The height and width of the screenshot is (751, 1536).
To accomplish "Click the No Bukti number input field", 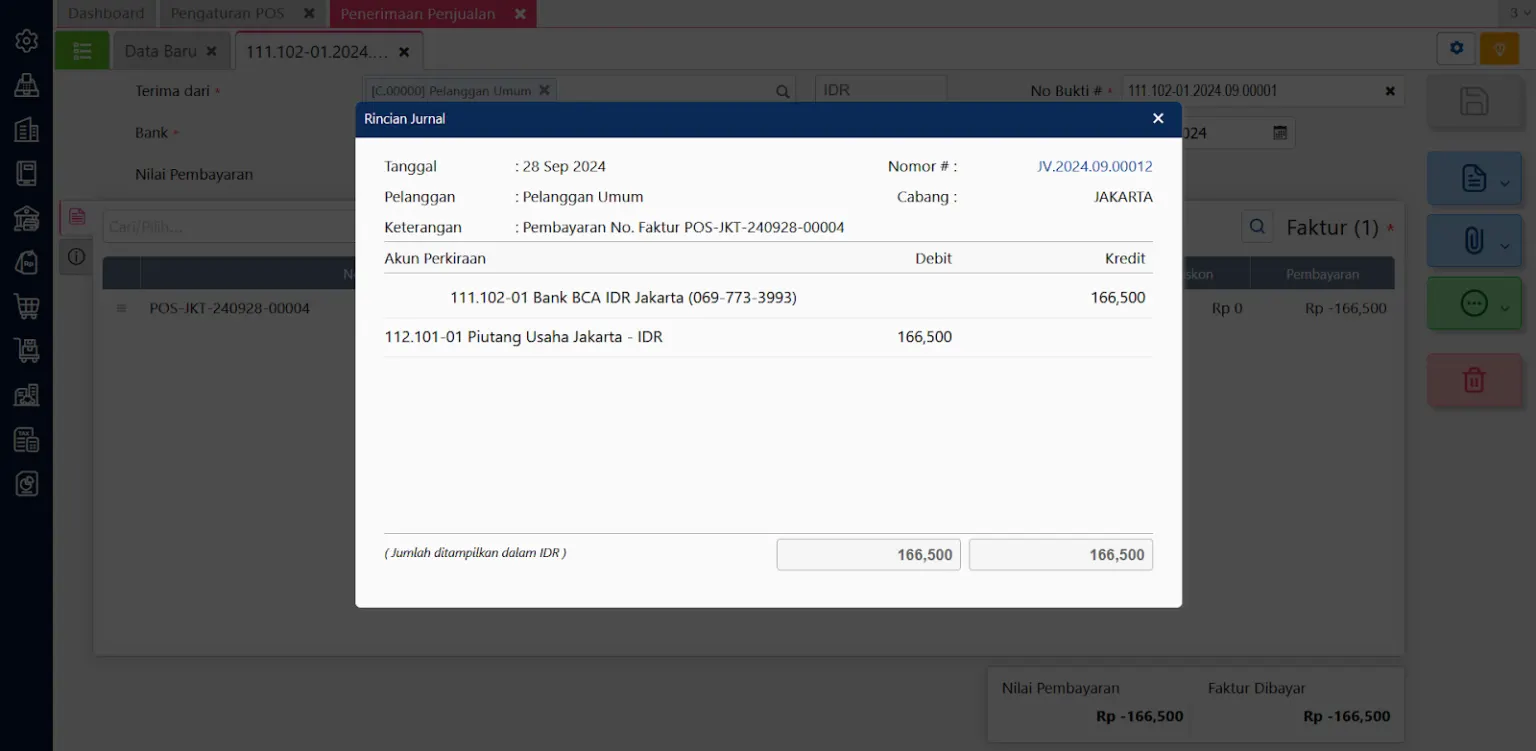I will (1250, 90).
